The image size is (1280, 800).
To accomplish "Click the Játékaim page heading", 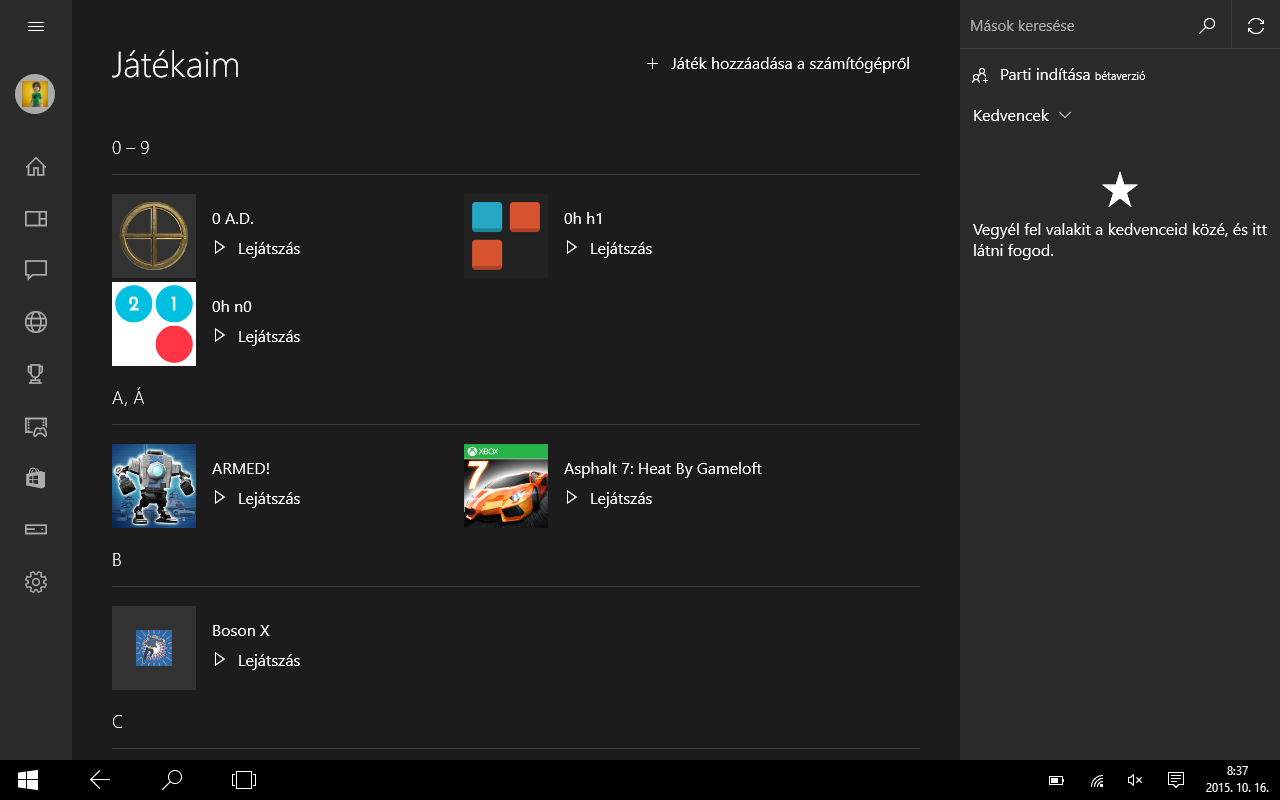I will tap(176, 66).
